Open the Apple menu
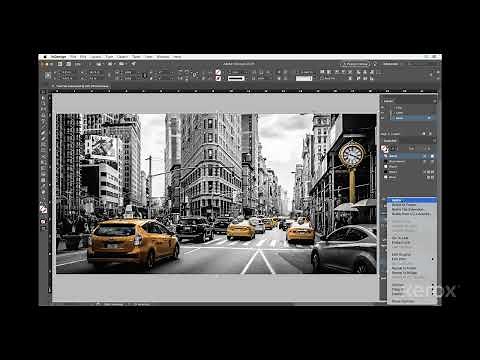Screen dimensions: 480x360 [45, 57]
